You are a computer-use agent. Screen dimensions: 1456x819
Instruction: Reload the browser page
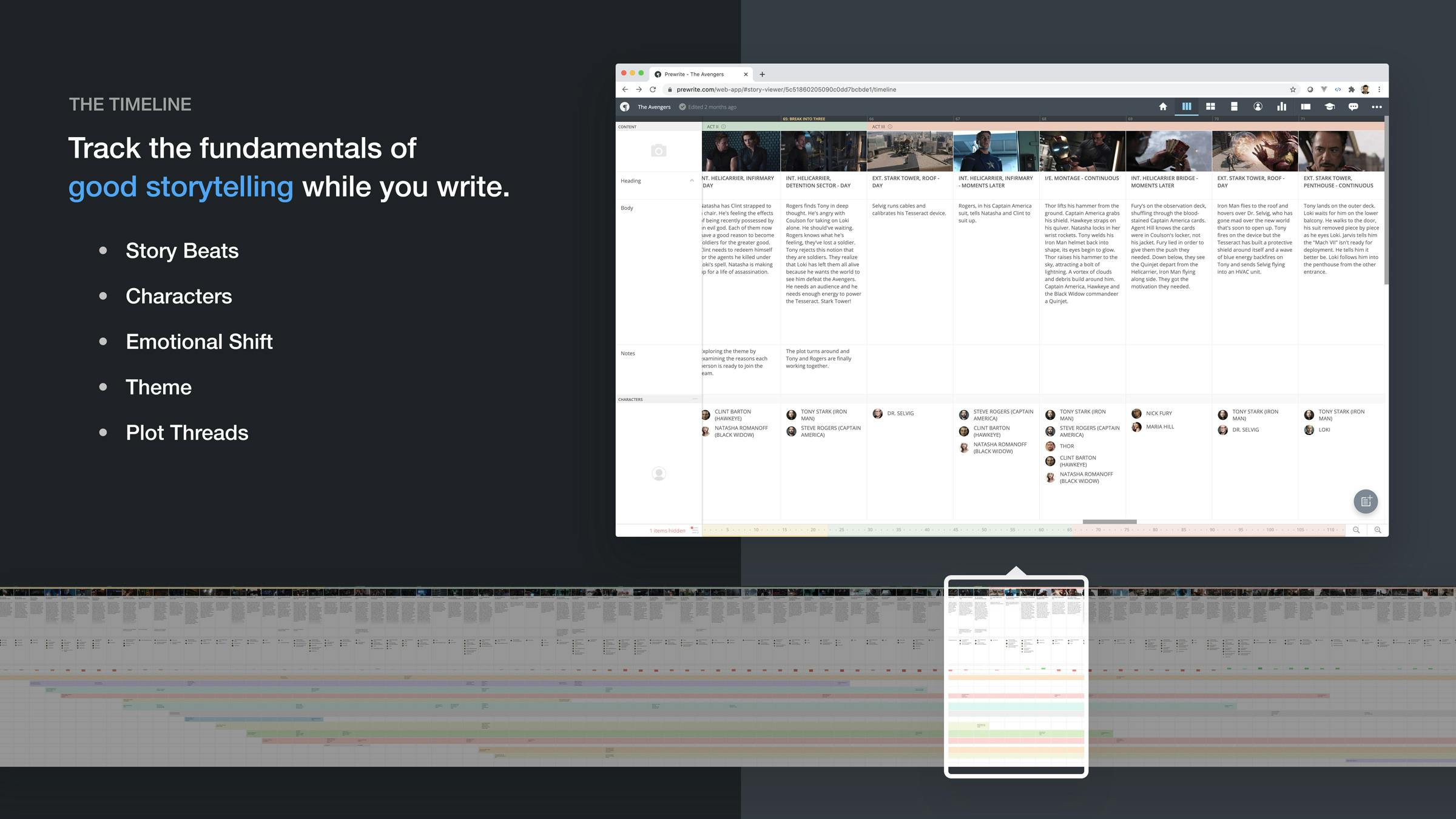[653, 89]
